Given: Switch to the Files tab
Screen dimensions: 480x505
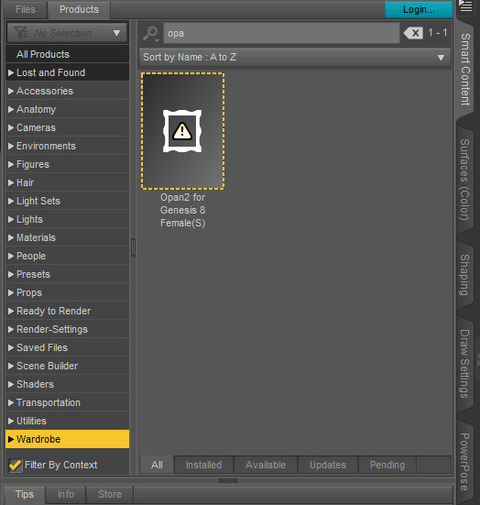Looking at the screenshot, I should tap(25, 9).
